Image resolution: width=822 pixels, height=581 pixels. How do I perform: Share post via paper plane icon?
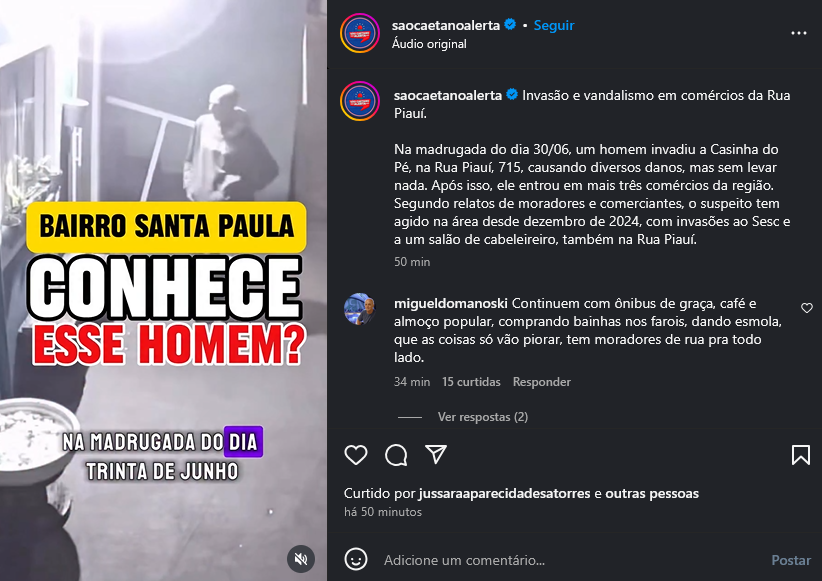(436, 454)
